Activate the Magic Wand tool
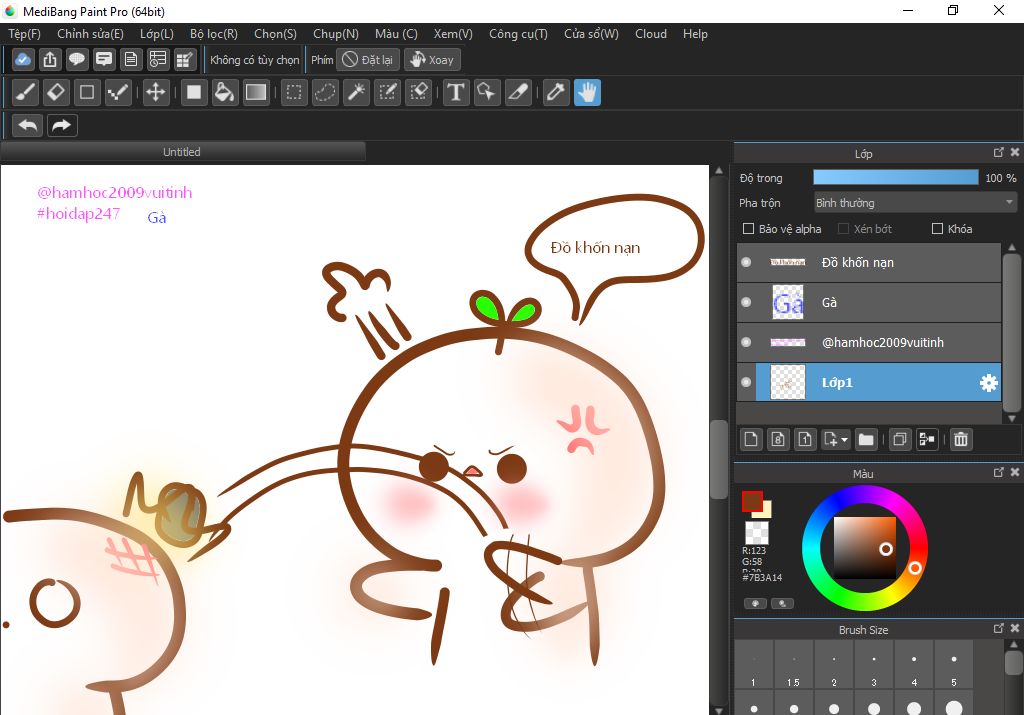 point(355,93)
